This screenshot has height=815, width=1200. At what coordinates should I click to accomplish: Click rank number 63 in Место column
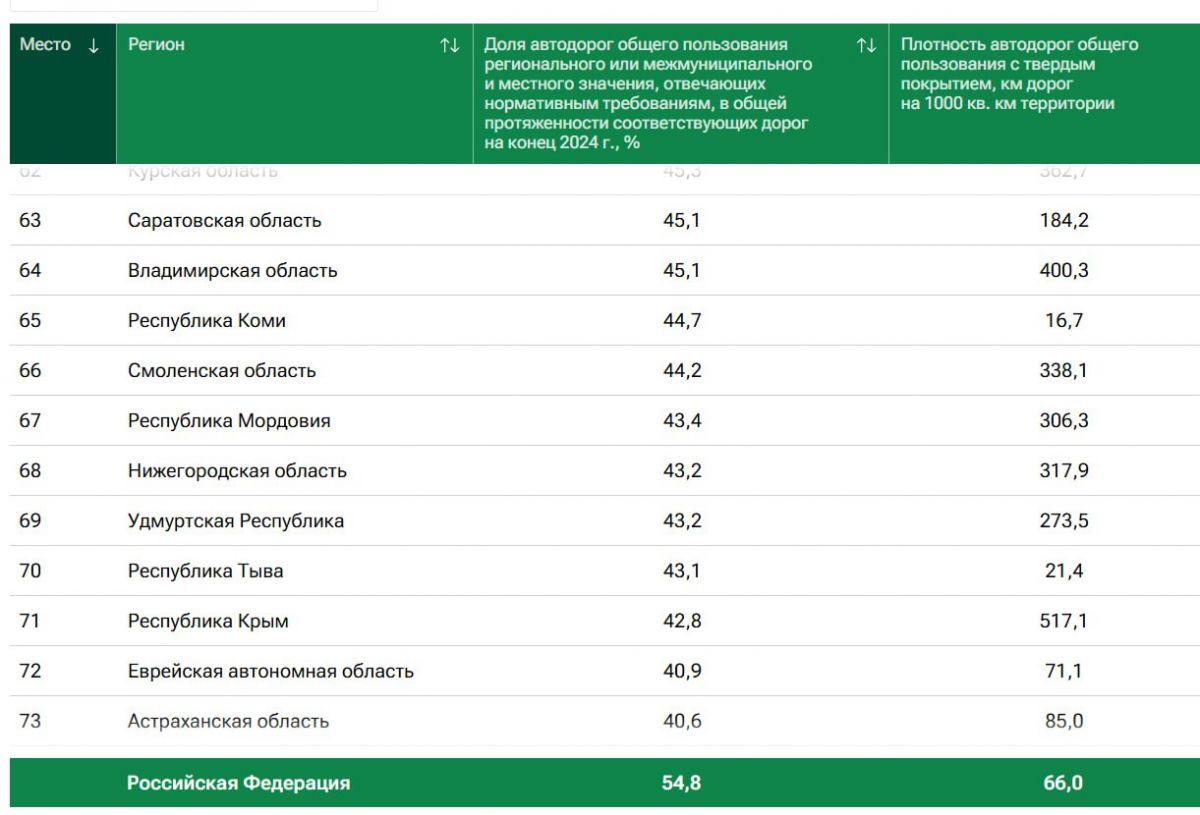[x=30, y=221]
